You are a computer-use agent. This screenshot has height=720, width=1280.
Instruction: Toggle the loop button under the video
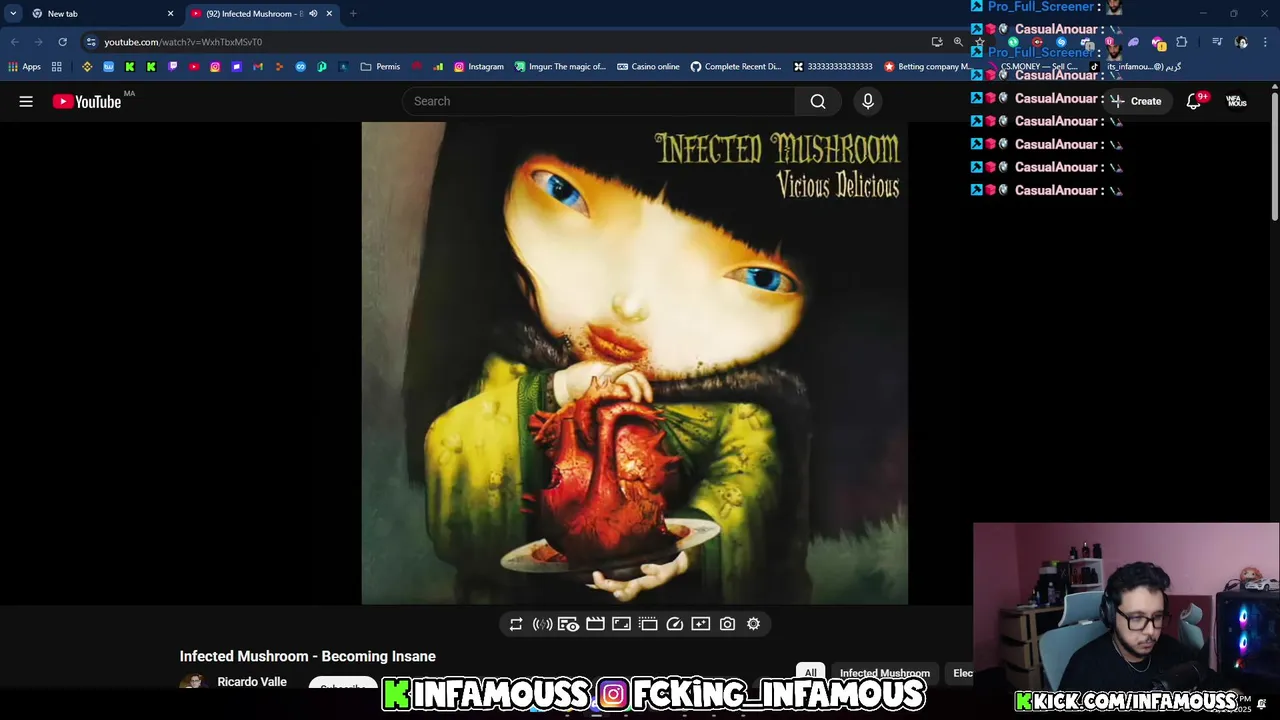[x=516, y=624]
